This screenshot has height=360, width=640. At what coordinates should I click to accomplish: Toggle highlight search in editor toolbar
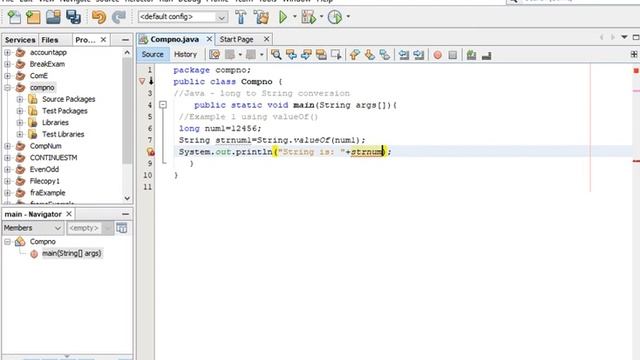[321, 55]
